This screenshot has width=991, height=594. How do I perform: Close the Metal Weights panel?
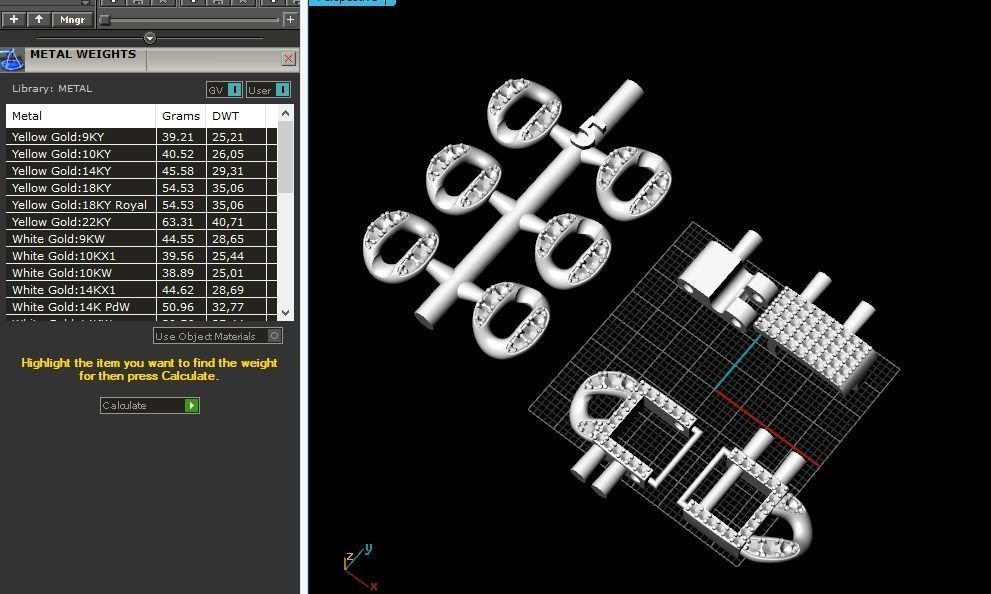tap(288, 59)
